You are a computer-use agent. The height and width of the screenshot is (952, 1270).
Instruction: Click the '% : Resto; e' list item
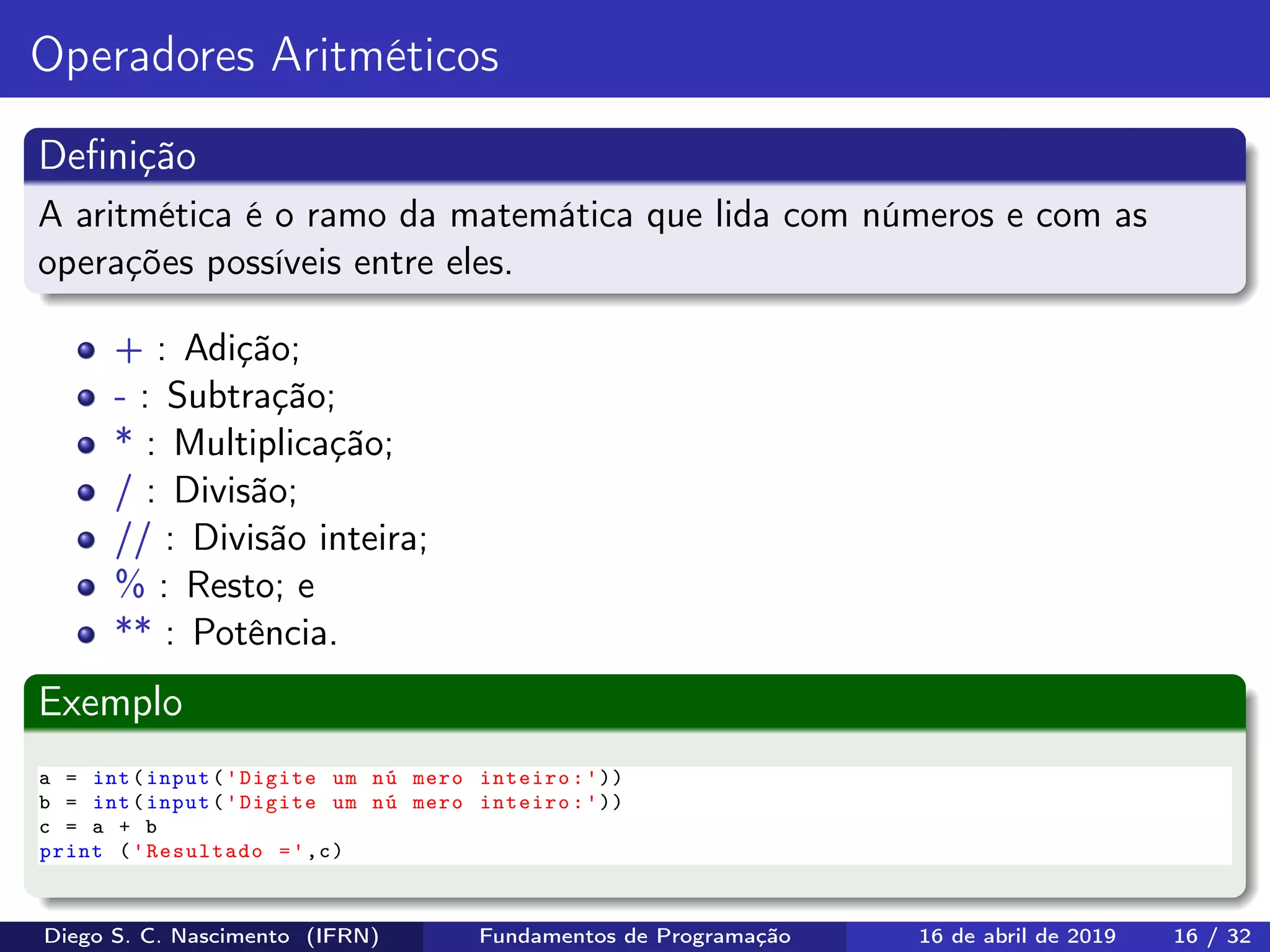pos(215,585)
